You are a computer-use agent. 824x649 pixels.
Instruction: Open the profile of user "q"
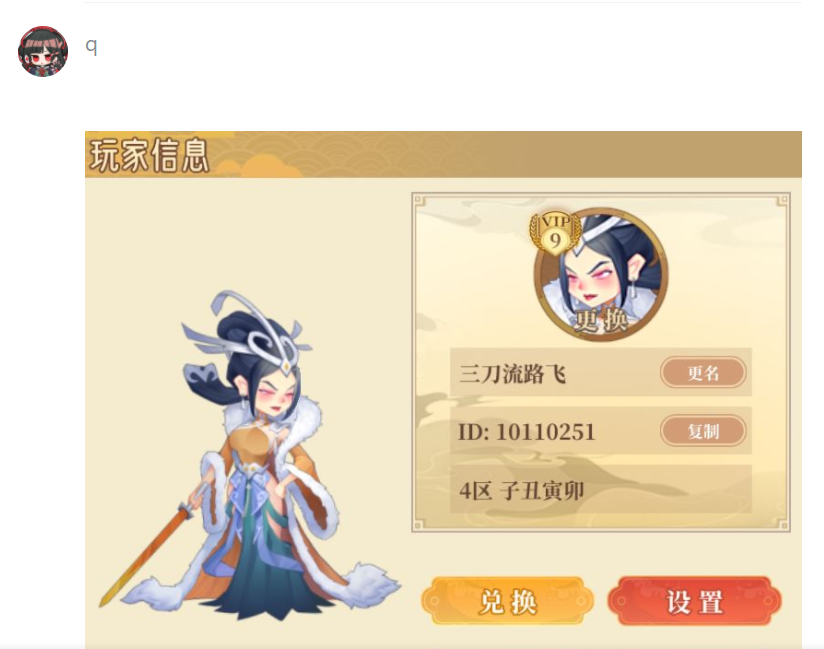[91, 46]
